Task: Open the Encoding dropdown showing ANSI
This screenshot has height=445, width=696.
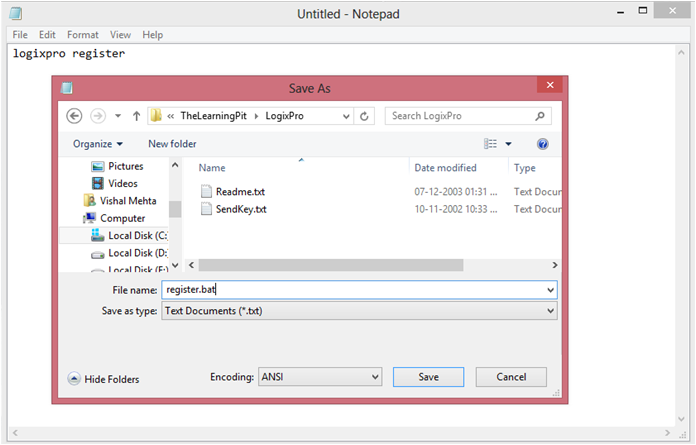Action: point(320,377)
